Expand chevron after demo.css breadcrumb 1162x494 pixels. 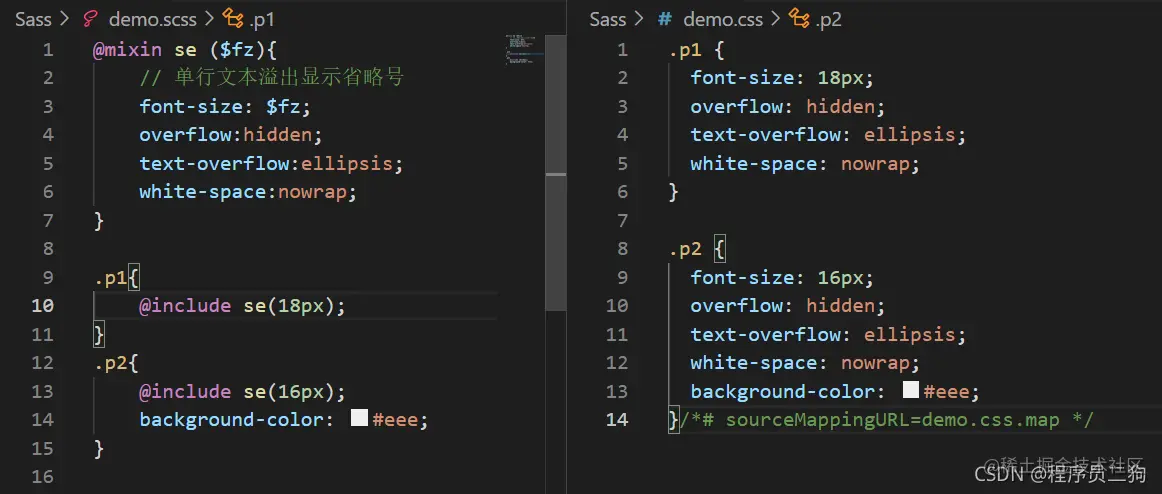click(x=777, y=19)
